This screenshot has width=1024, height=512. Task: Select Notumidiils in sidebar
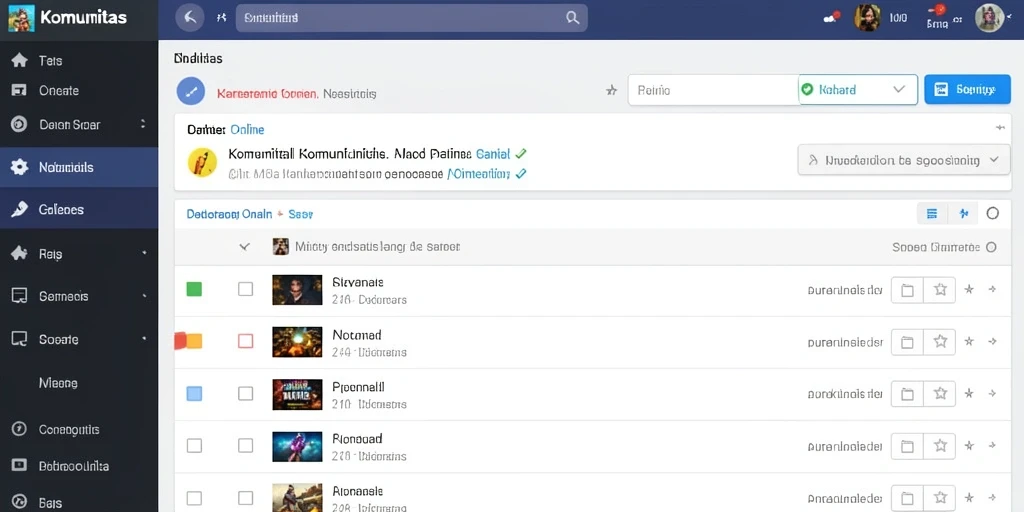79,167
